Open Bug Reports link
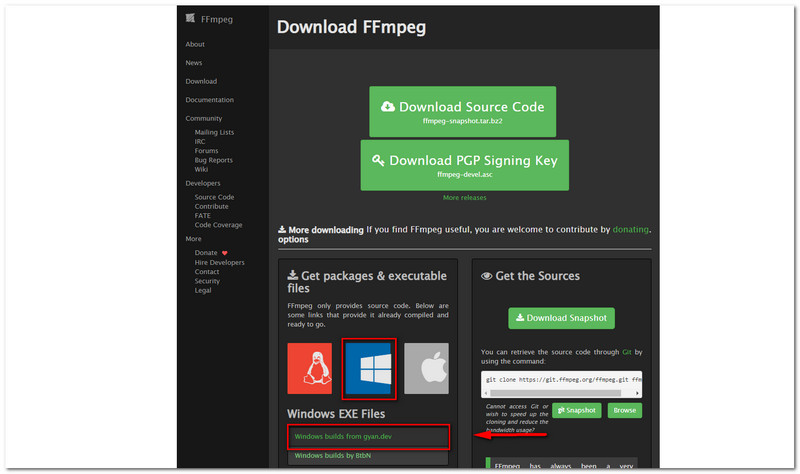800x474 pixels. tap(213, 160)
